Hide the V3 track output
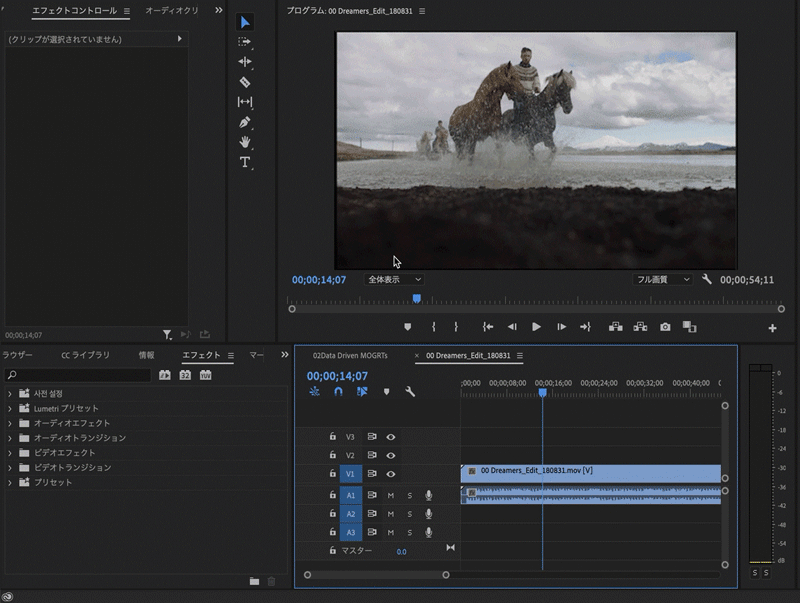This screenshot has height=603, width=800. [391, 437]
